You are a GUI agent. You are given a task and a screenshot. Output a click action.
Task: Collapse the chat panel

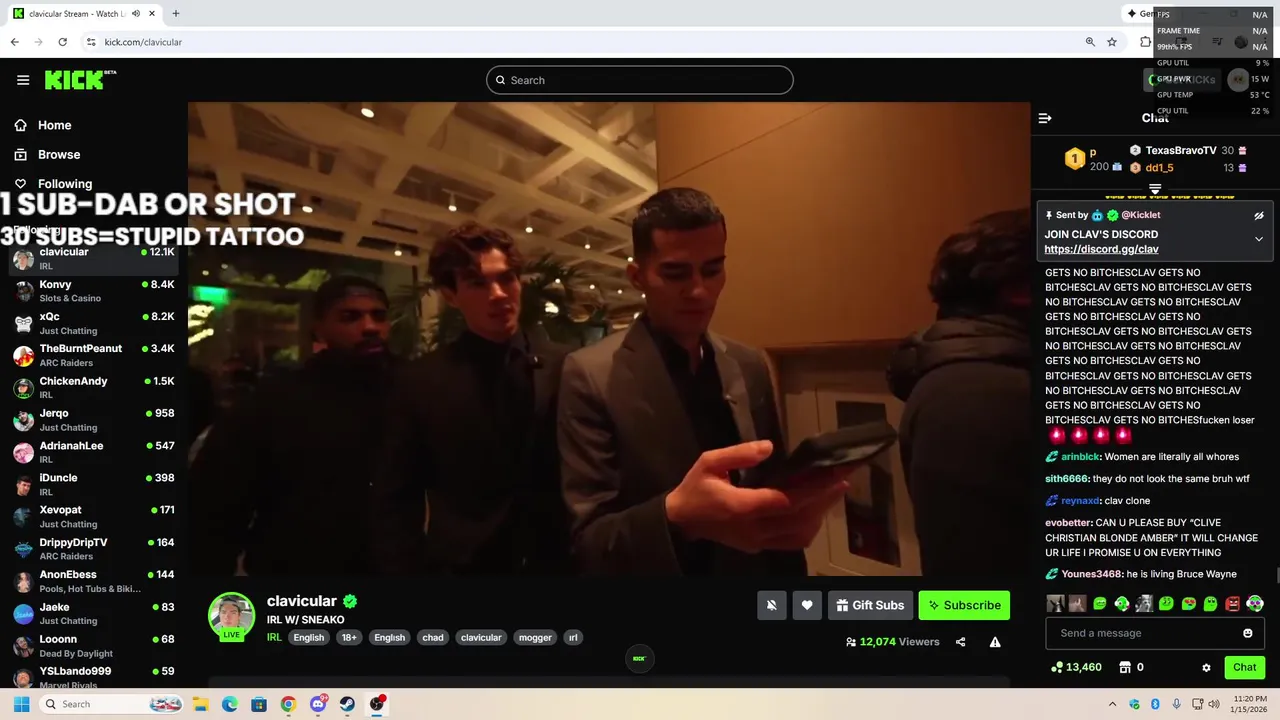click(1045, 118)
